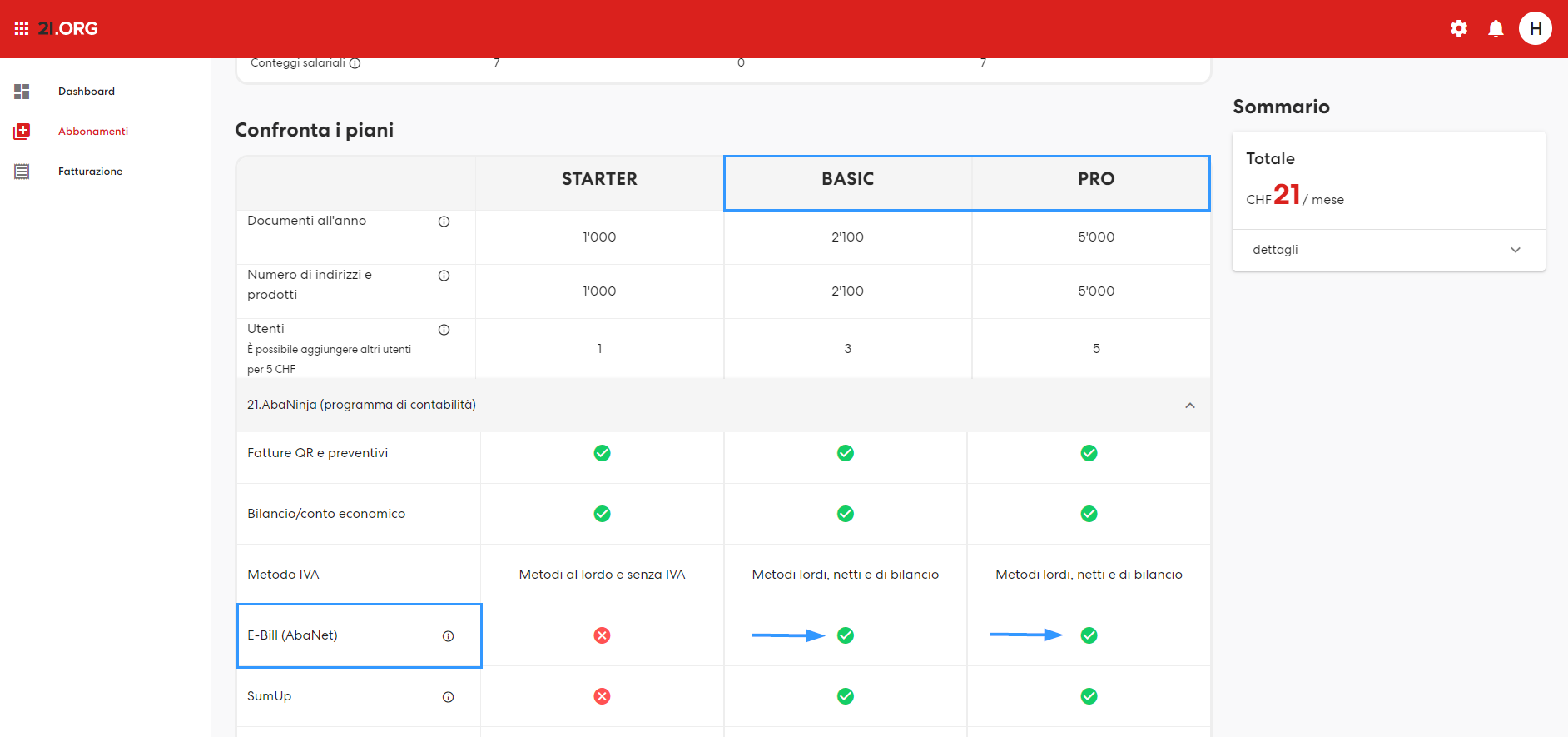Click the Dashboard sidebar icon
Viewport: 1568px width, 737px height.
[22, 92]
